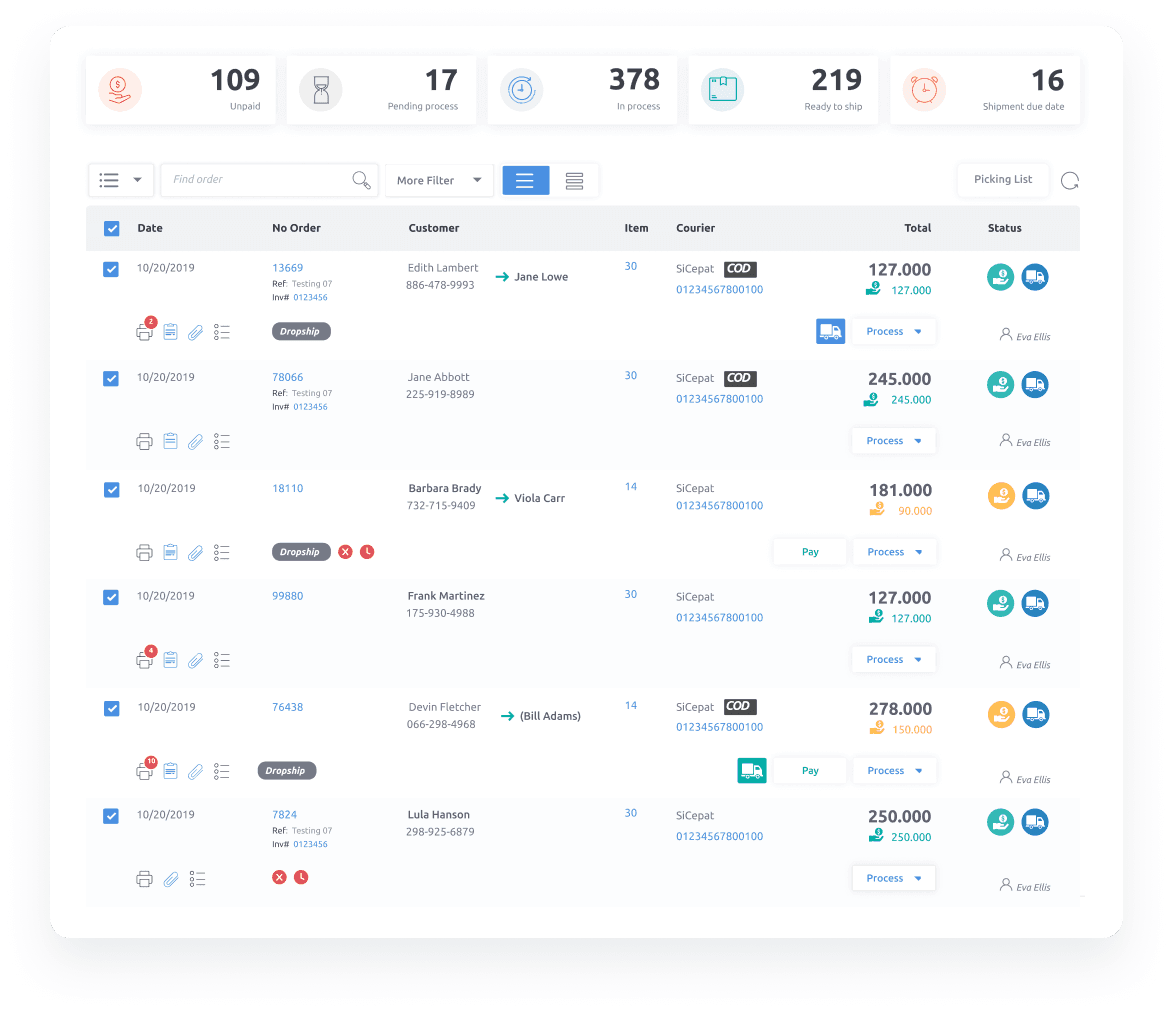Click into the Find order search field

point(255,180)
